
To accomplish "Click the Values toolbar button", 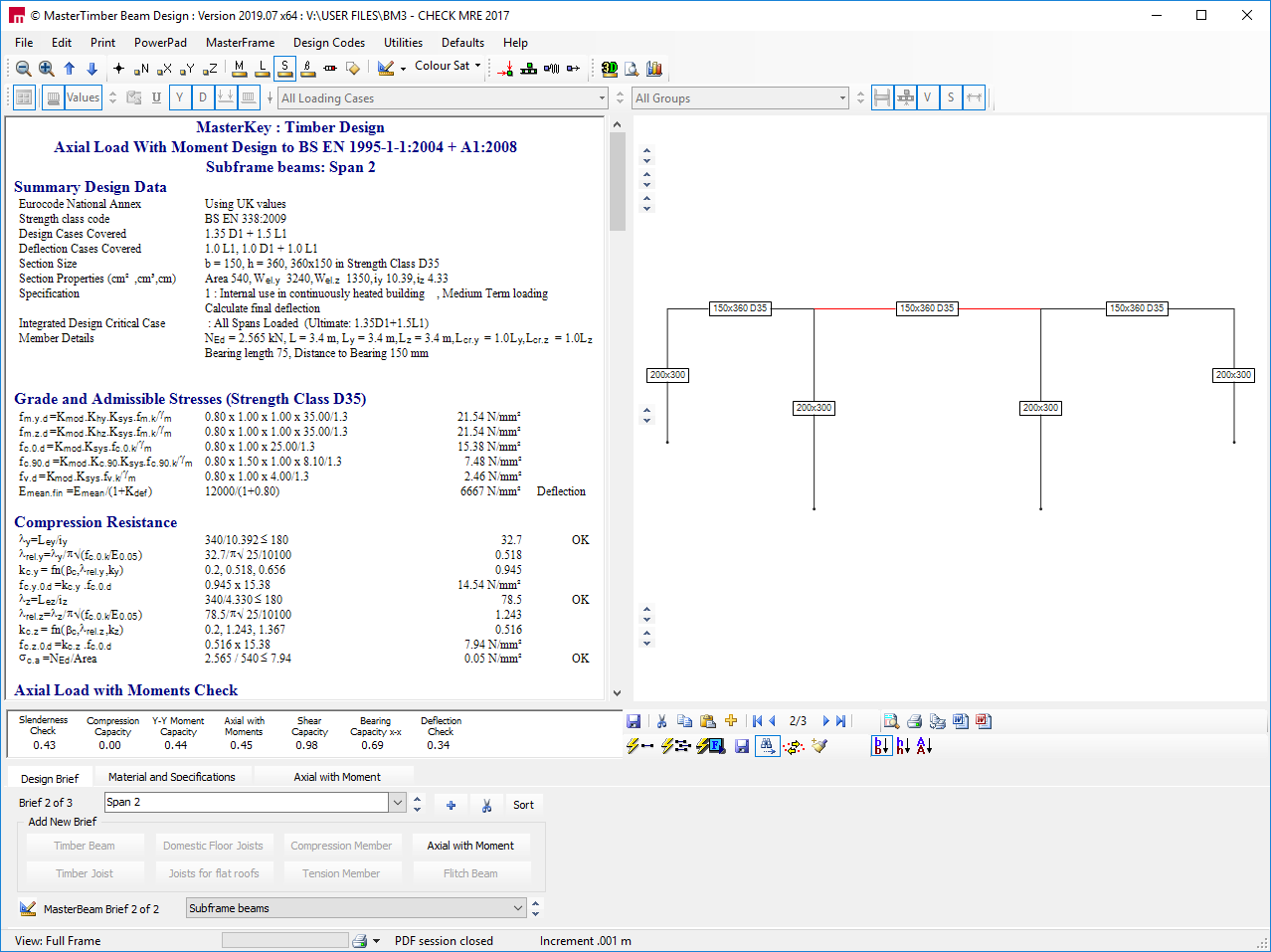I will (x=83, y=97).
